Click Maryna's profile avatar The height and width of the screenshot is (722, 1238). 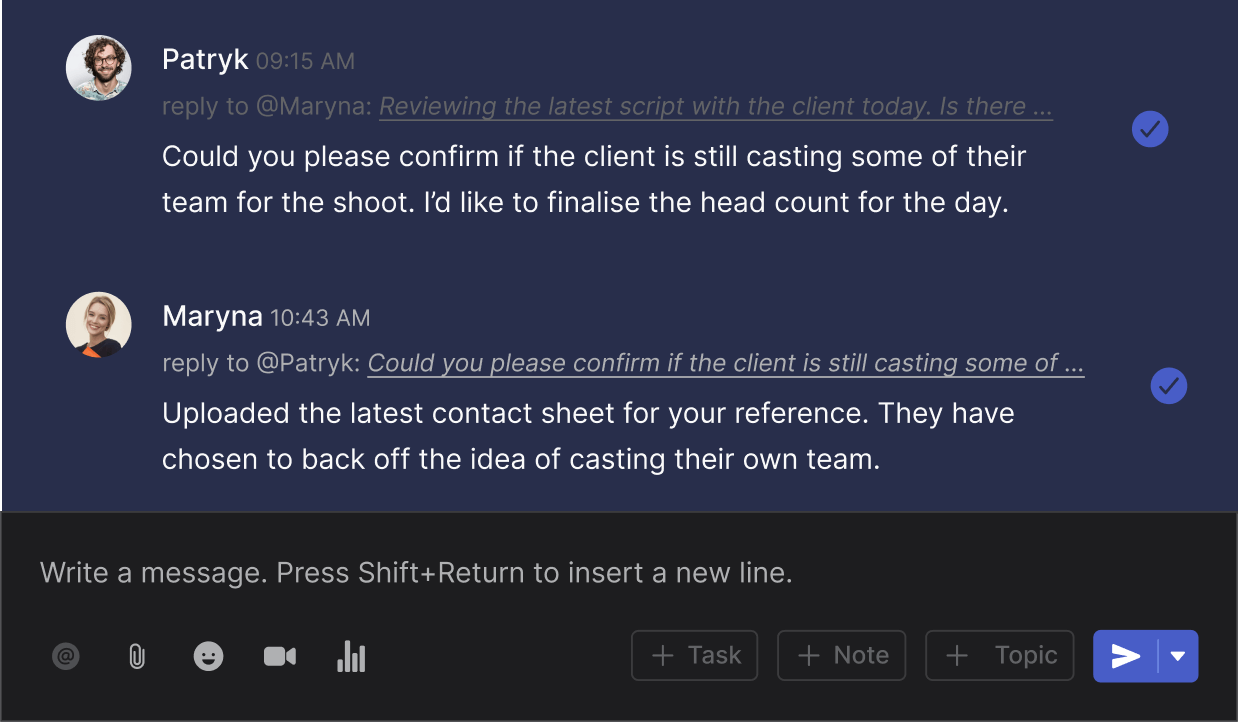pyautogui.click(x=99, y=324)
